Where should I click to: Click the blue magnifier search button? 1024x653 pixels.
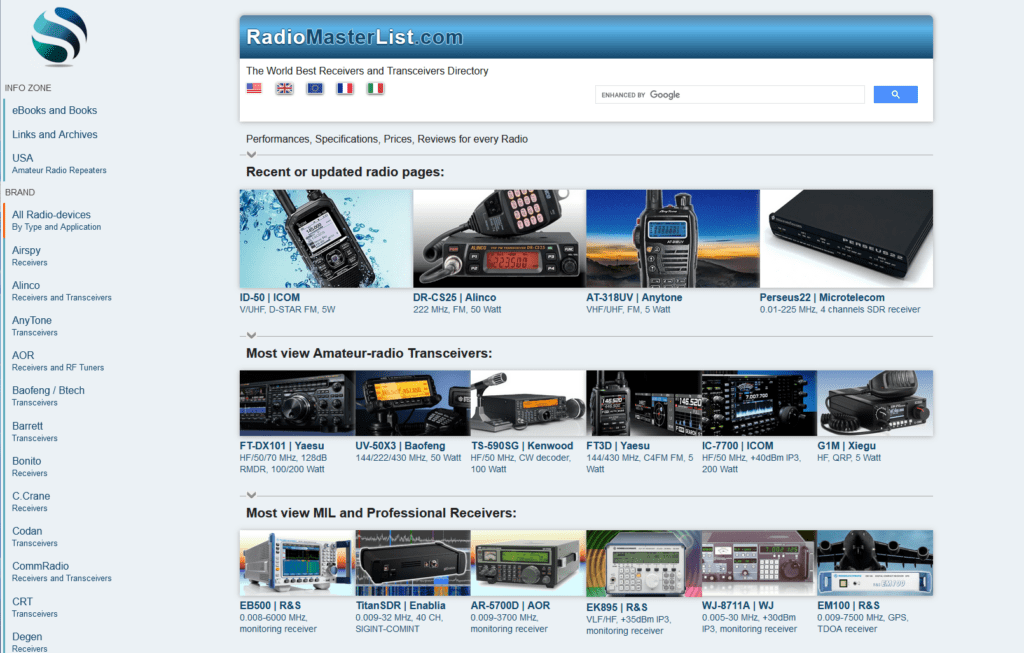coord(895,95)
